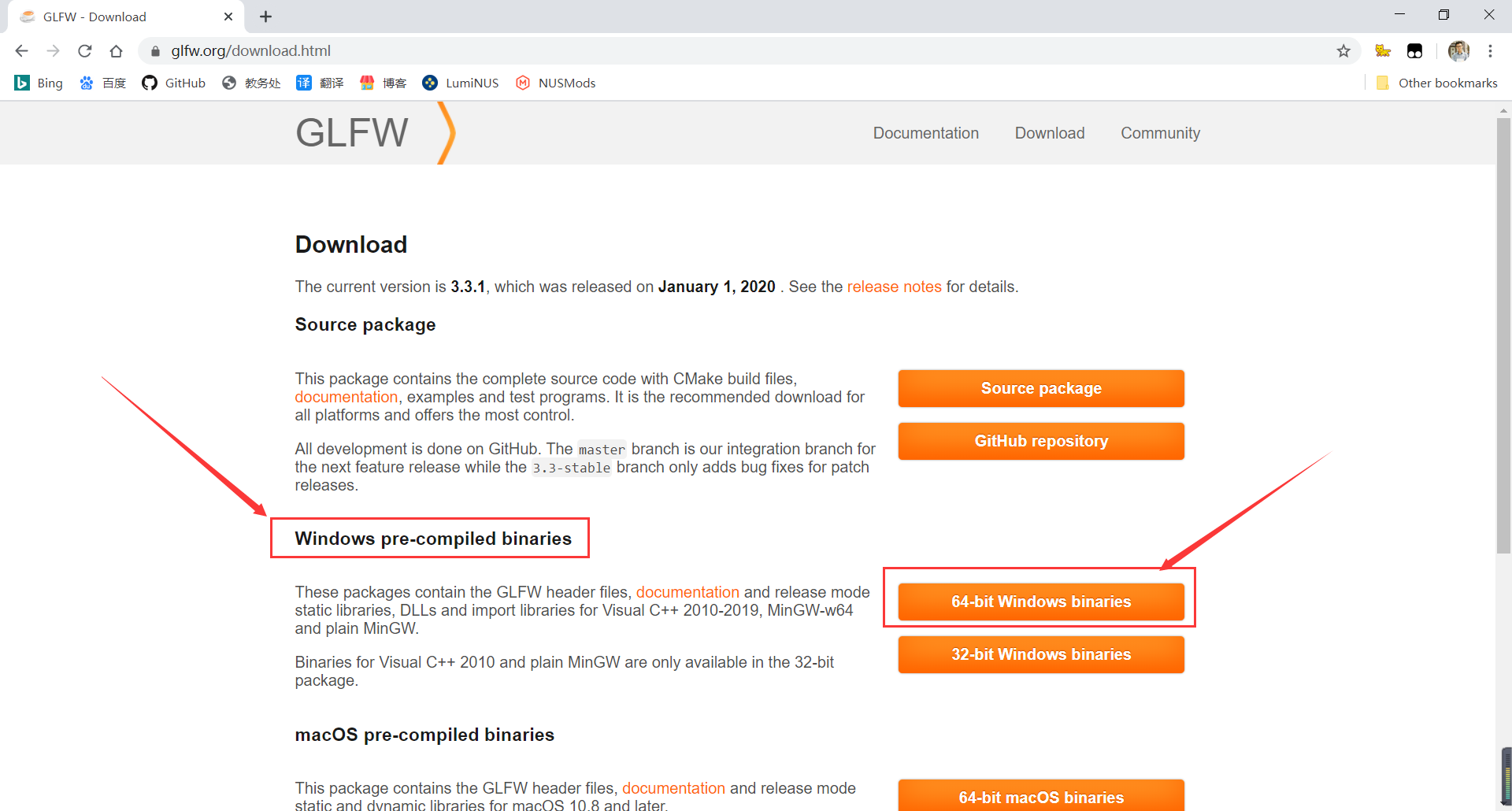The width and height of the screenshot is (1512, 811).
Task: Reload the page with the refresh icon
Action: tap(85, 51)
